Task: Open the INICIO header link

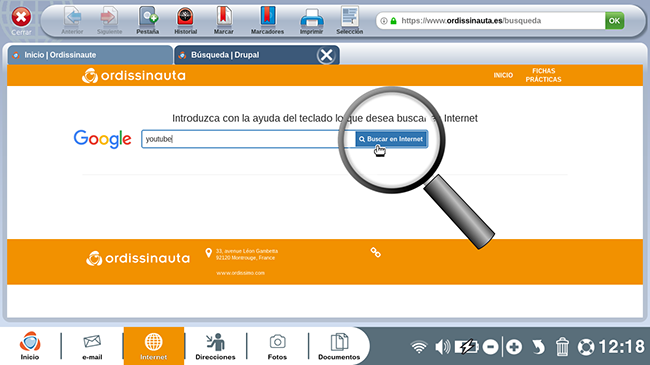Action: click(x=503, y=75)
